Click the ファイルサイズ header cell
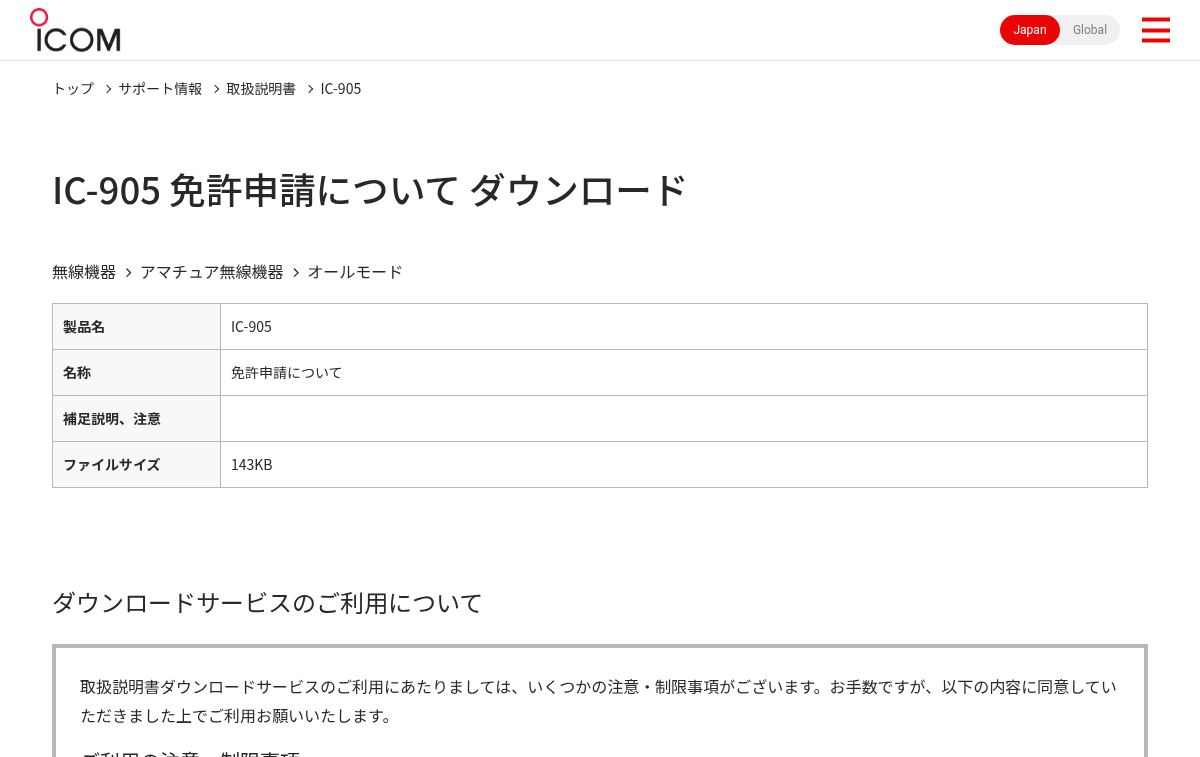Image resolution: width=1200 pixels, height=757 pixels. [x=136, y=465]
